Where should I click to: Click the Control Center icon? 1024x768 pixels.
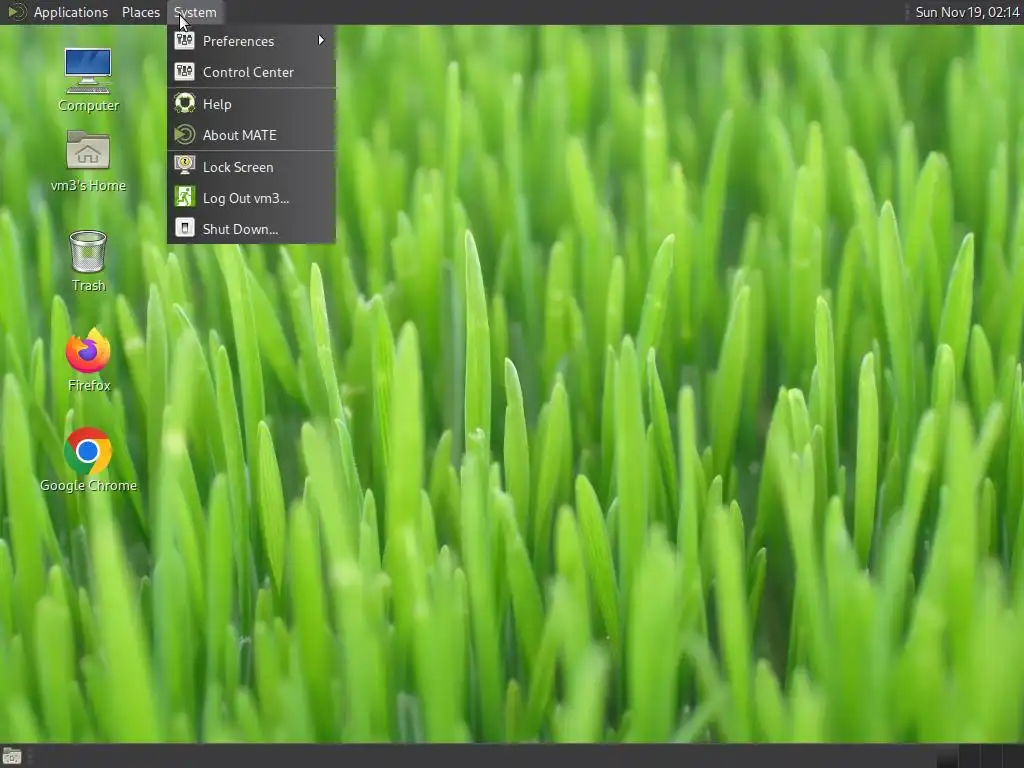pos(185,72)
